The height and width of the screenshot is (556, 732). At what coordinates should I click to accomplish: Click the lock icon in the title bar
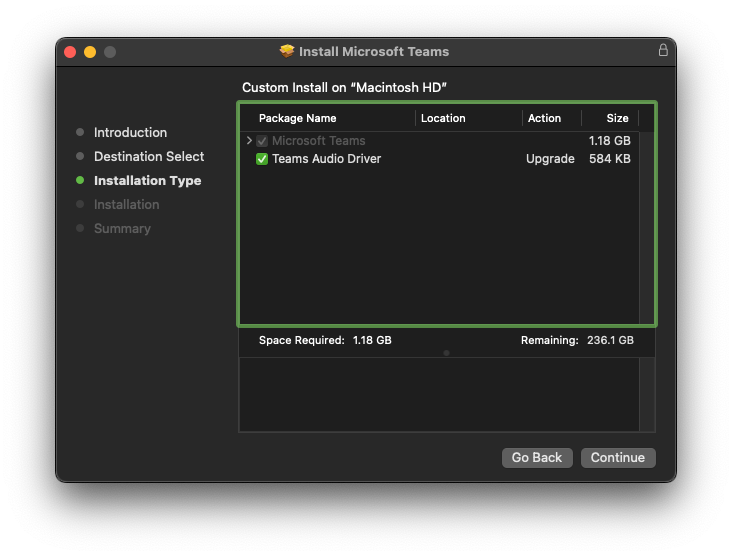coord(662,50)
